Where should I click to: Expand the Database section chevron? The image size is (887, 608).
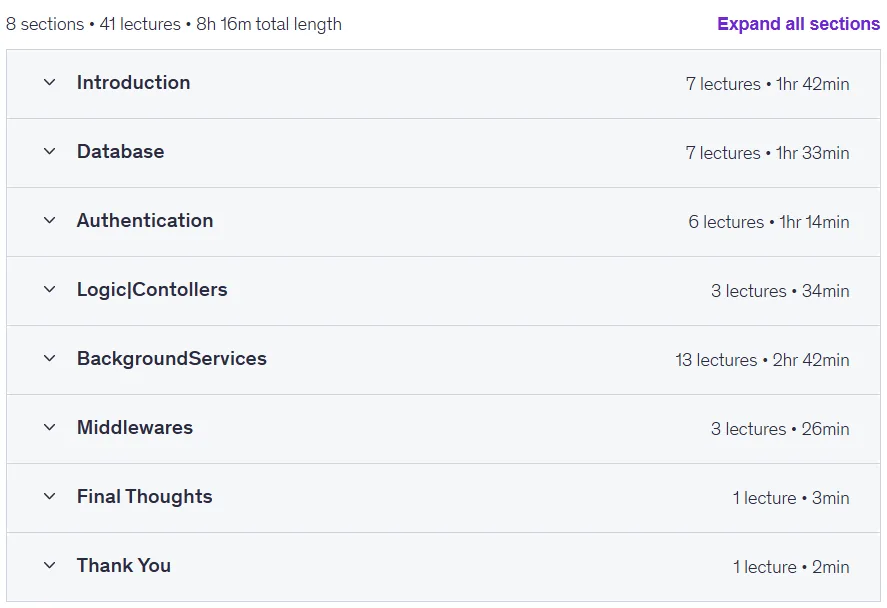point(50,152)
